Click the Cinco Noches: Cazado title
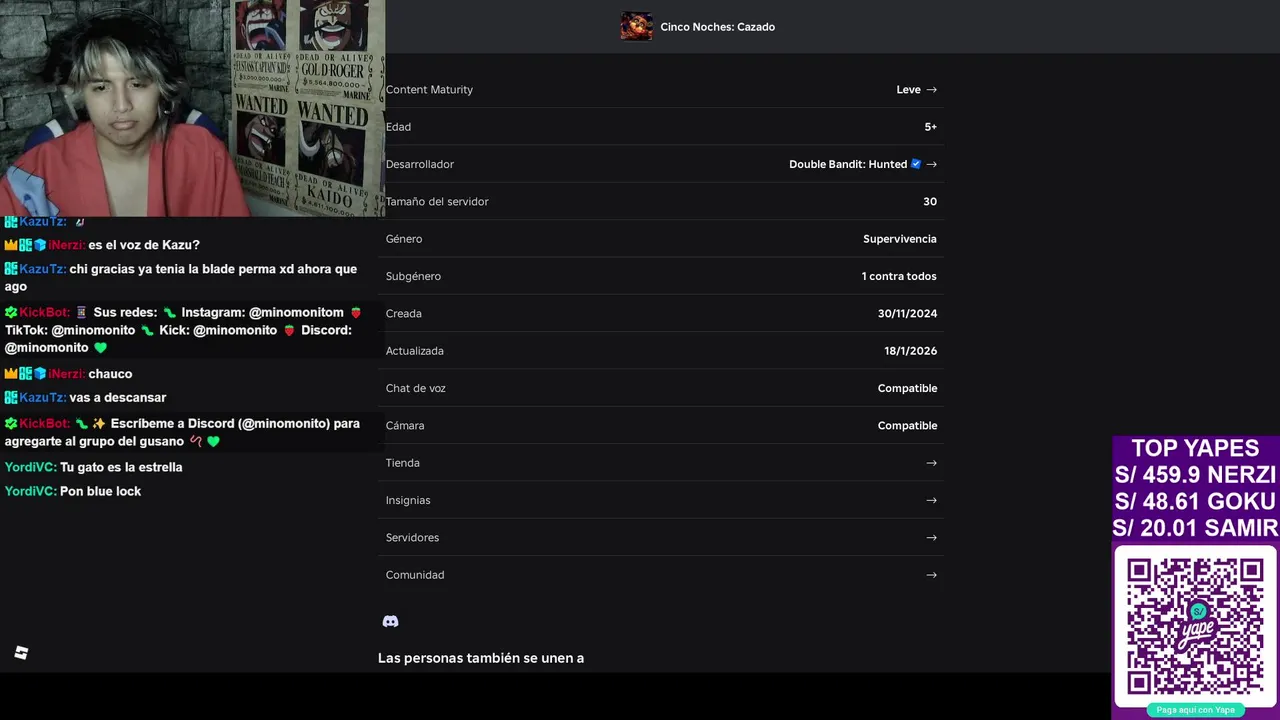The image size is (1280, 720). 717,27
